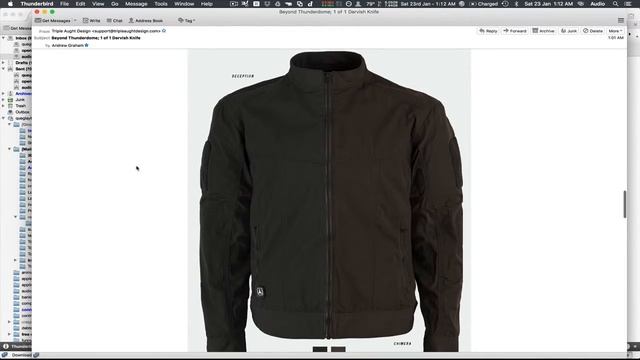
Task: Select the Archives folder icon in sidebar
Action: (11, 93)
